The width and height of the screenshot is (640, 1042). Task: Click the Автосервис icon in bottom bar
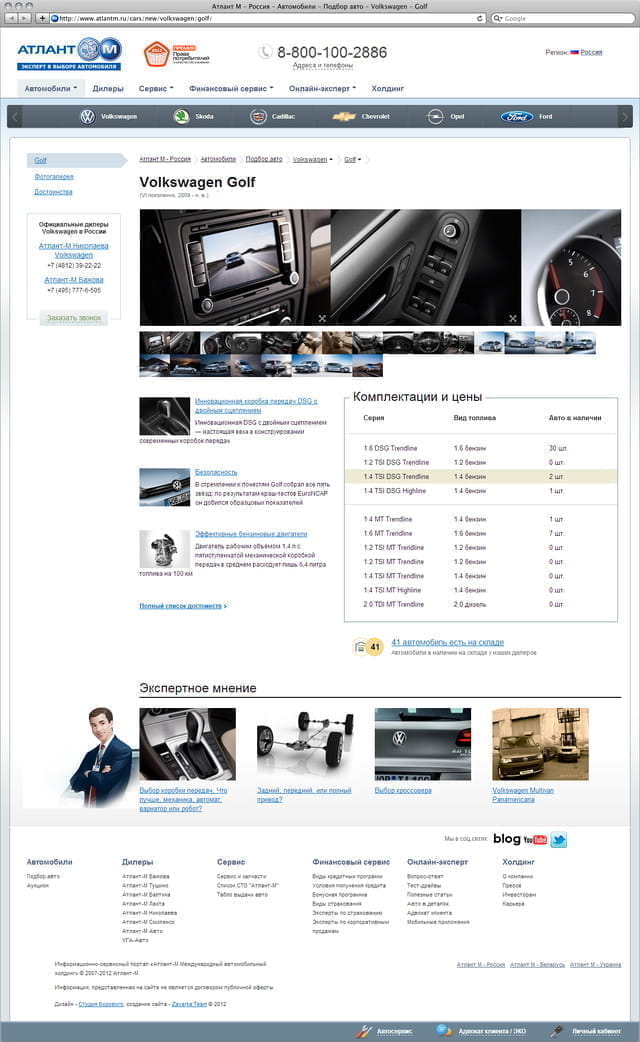[x=364, y=1031]
